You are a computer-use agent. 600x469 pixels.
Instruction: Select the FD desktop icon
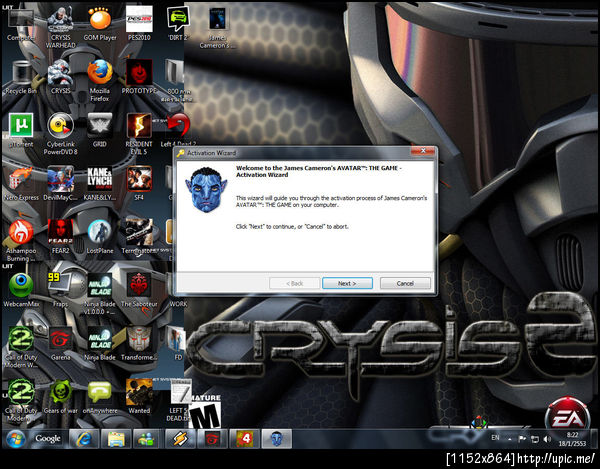pyautogui.click(x=178, y=344)
